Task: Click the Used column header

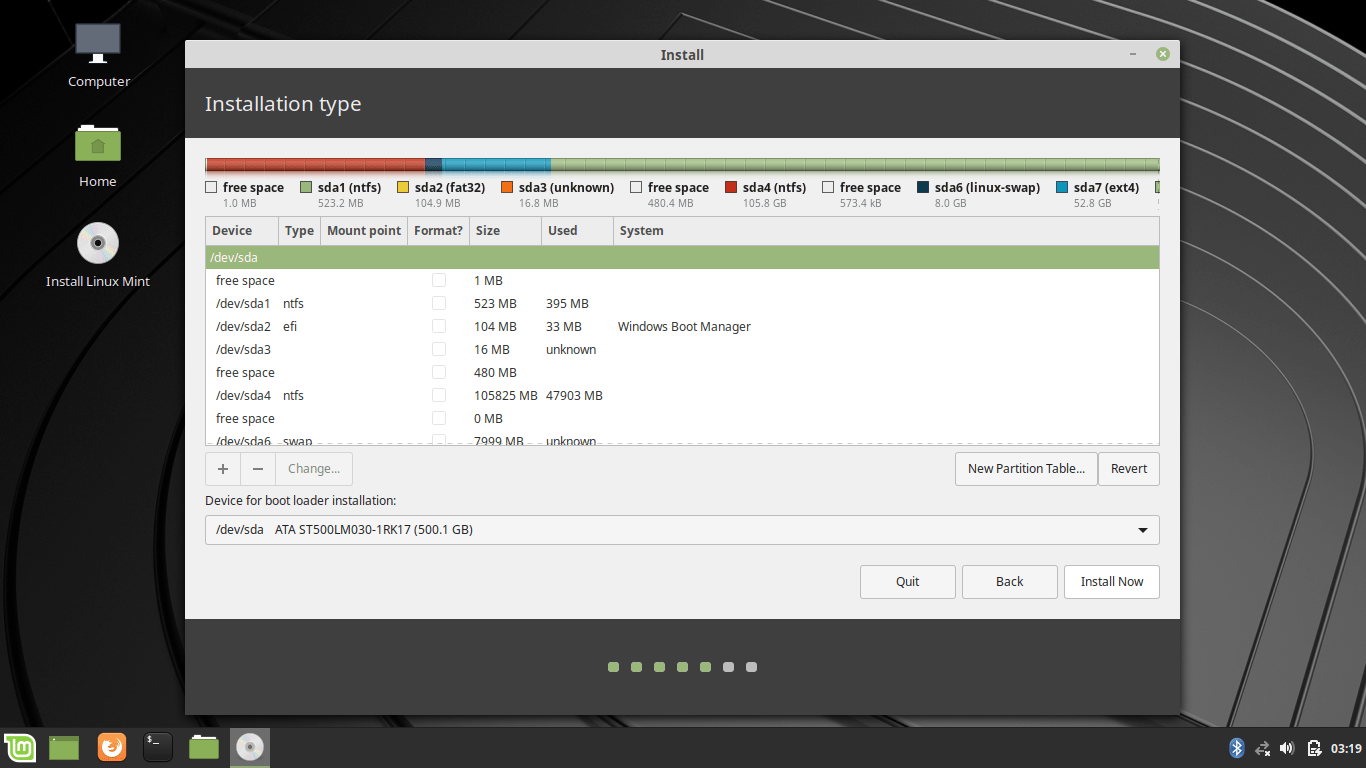Action: (x=577, y=231)
